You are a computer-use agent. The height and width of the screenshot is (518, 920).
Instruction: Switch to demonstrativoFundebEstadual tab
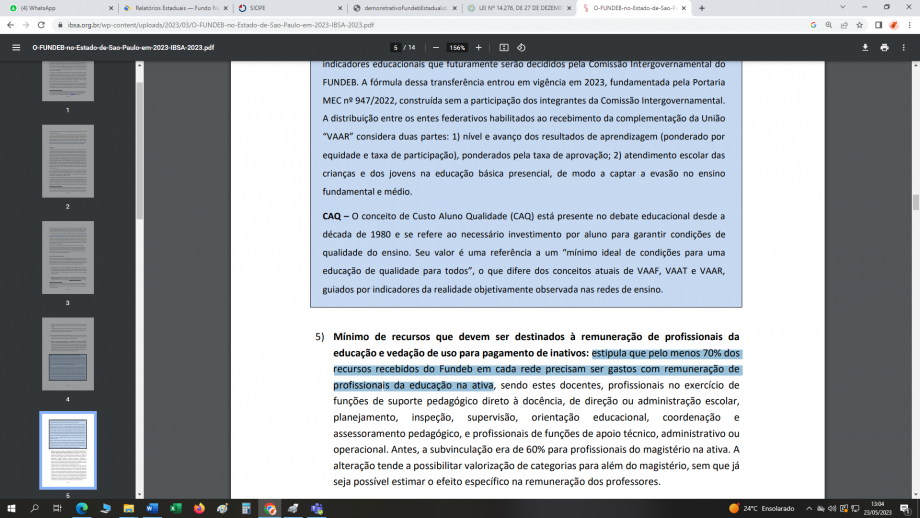point(405,8)
